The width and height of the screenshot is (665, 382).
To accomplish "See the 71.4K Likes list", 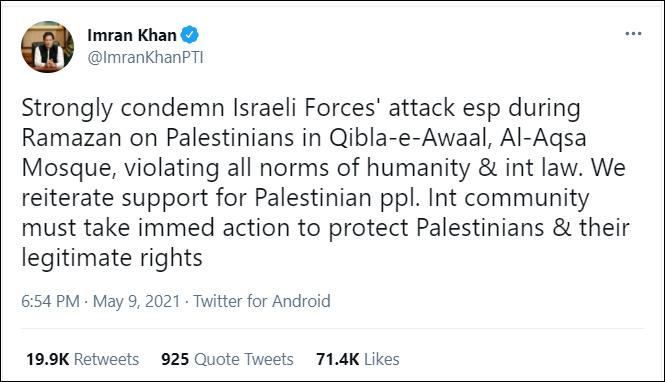I will (358, 359).
